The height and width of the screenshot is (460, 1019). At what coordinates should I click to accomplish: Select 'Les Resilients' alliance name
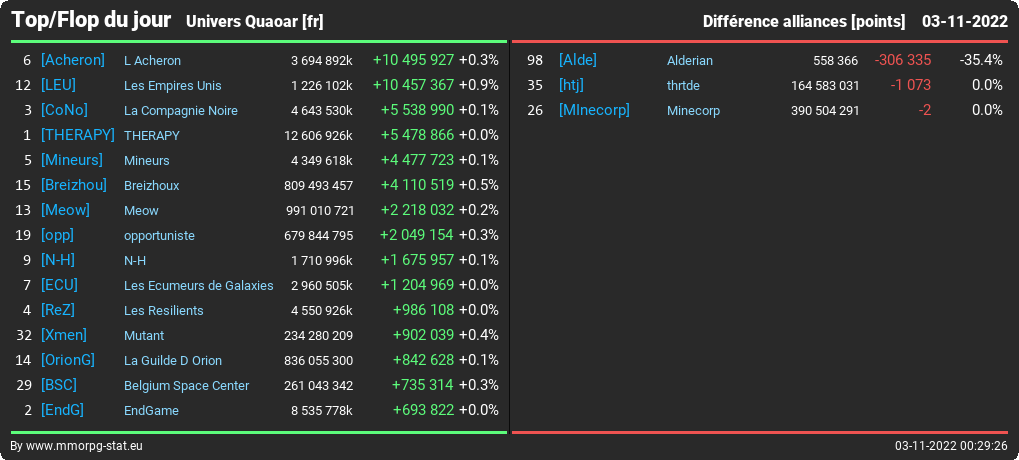[164, 311]
